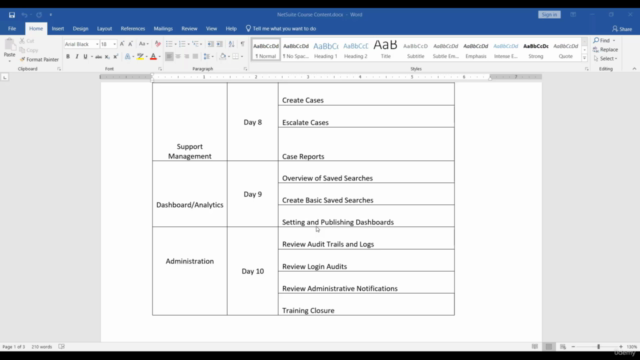Click the zoom in plus icon
640x360 pixels.
point(621,347)
